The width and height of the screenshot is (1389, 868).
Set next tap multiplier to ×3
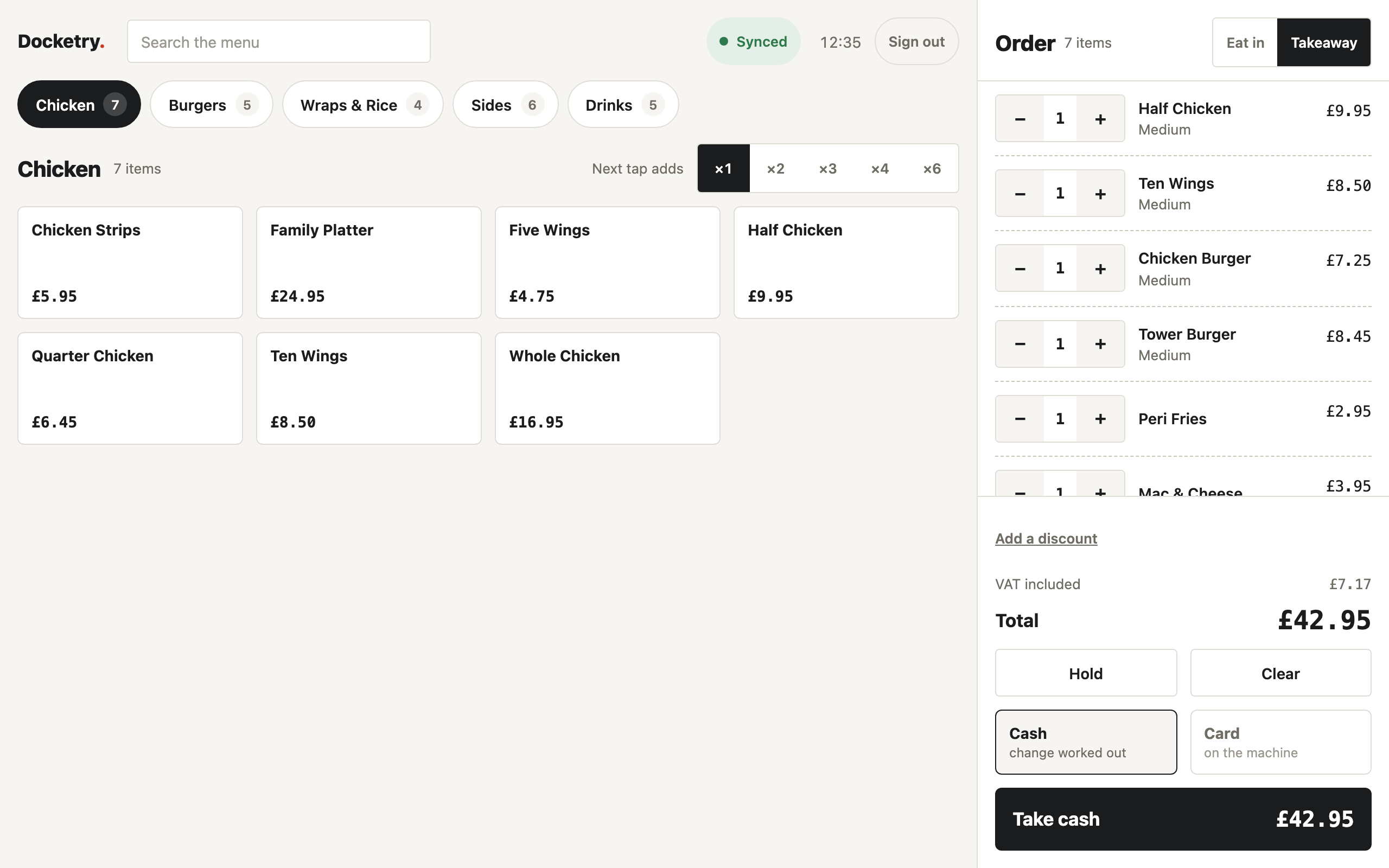(827, 168)
